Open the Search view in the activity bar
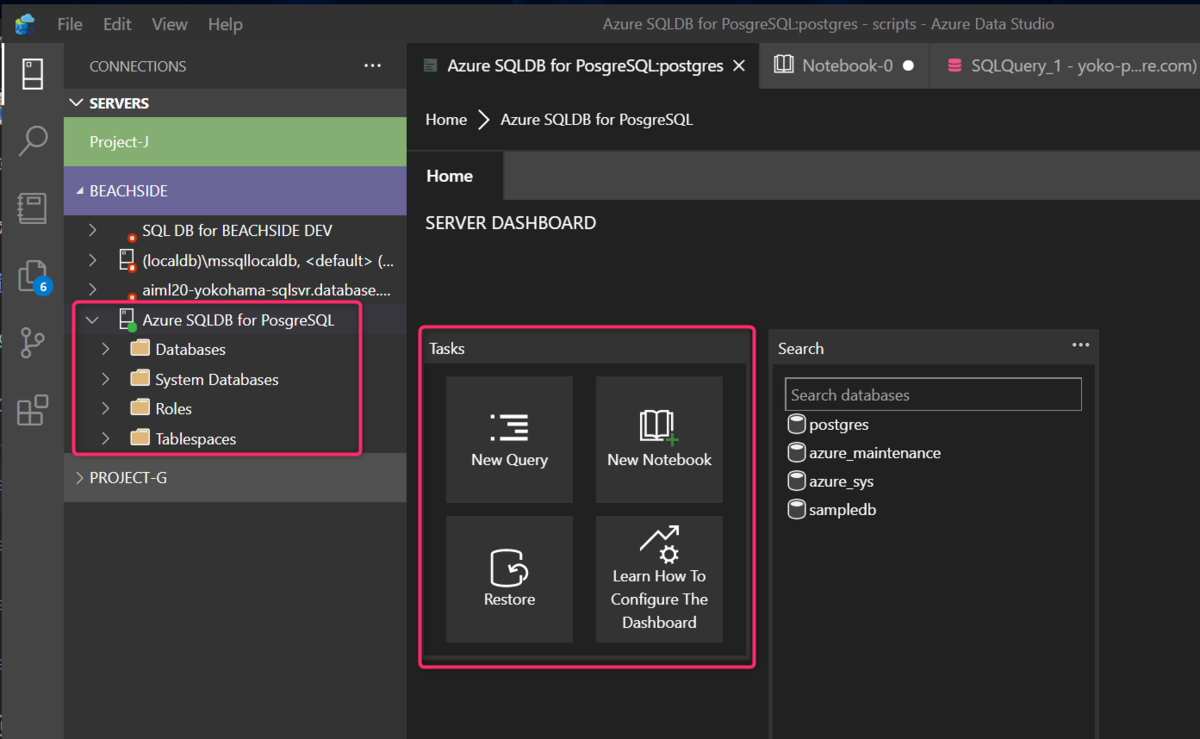 [x=32, y=141]
